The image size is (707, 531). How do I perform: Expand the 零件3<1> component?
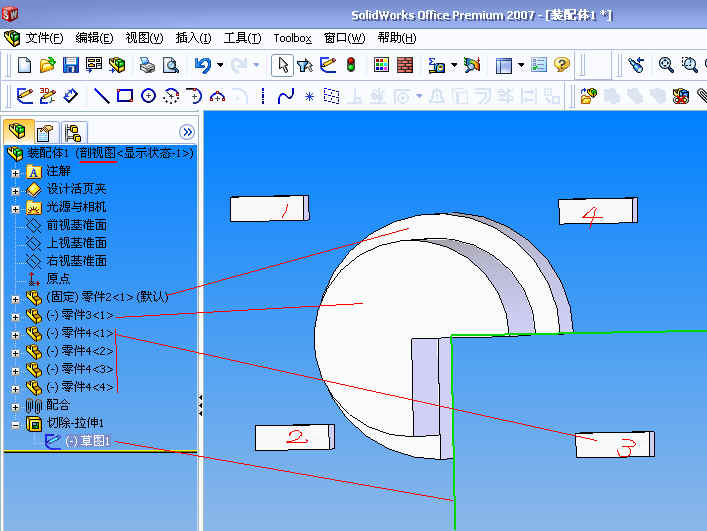click(15, 317)
